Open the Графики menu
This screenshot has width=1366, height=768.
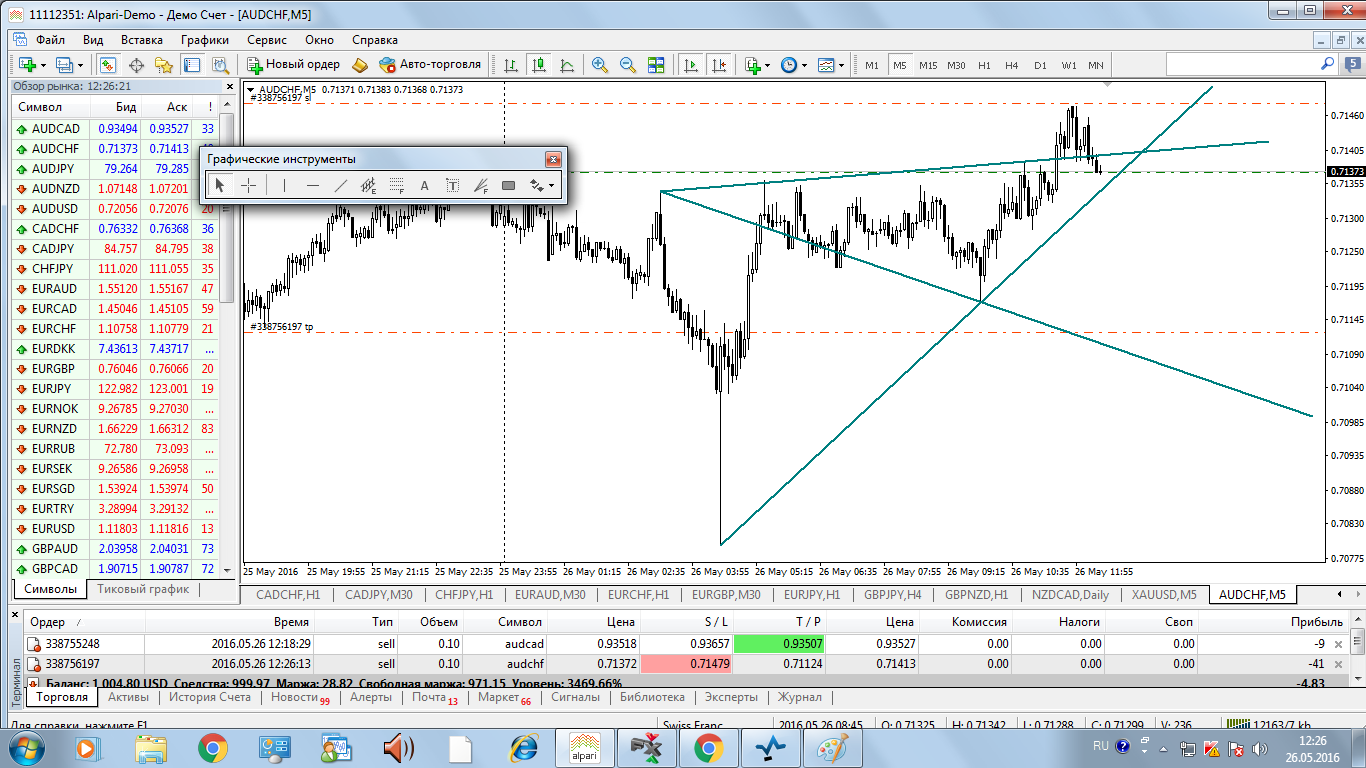(205, 40)
